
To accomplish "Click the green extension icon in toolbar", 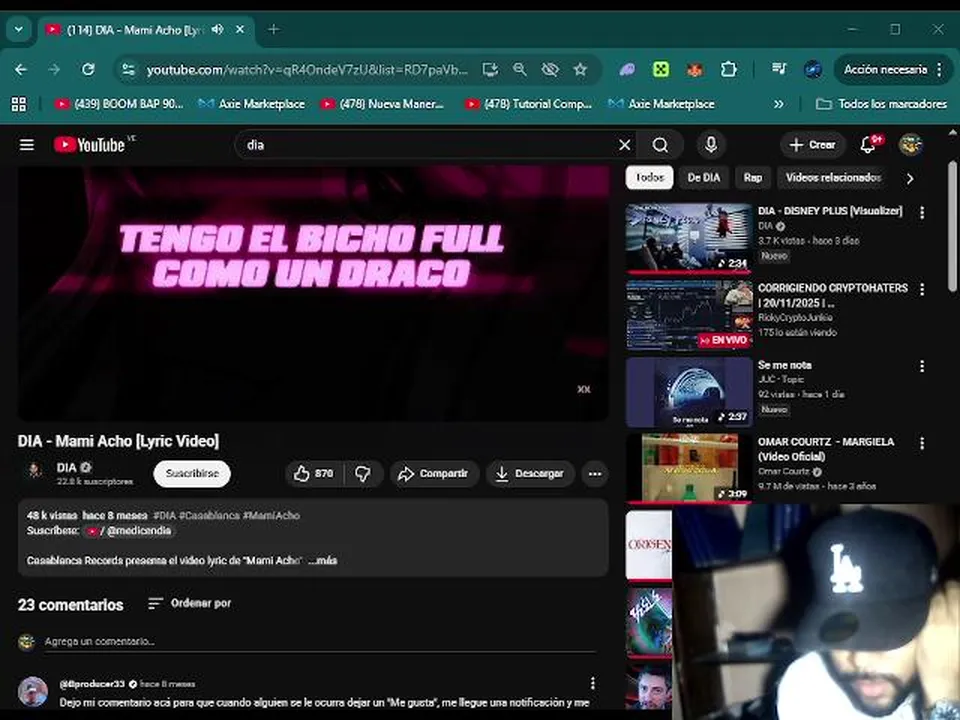I will [x=661, y=69].
